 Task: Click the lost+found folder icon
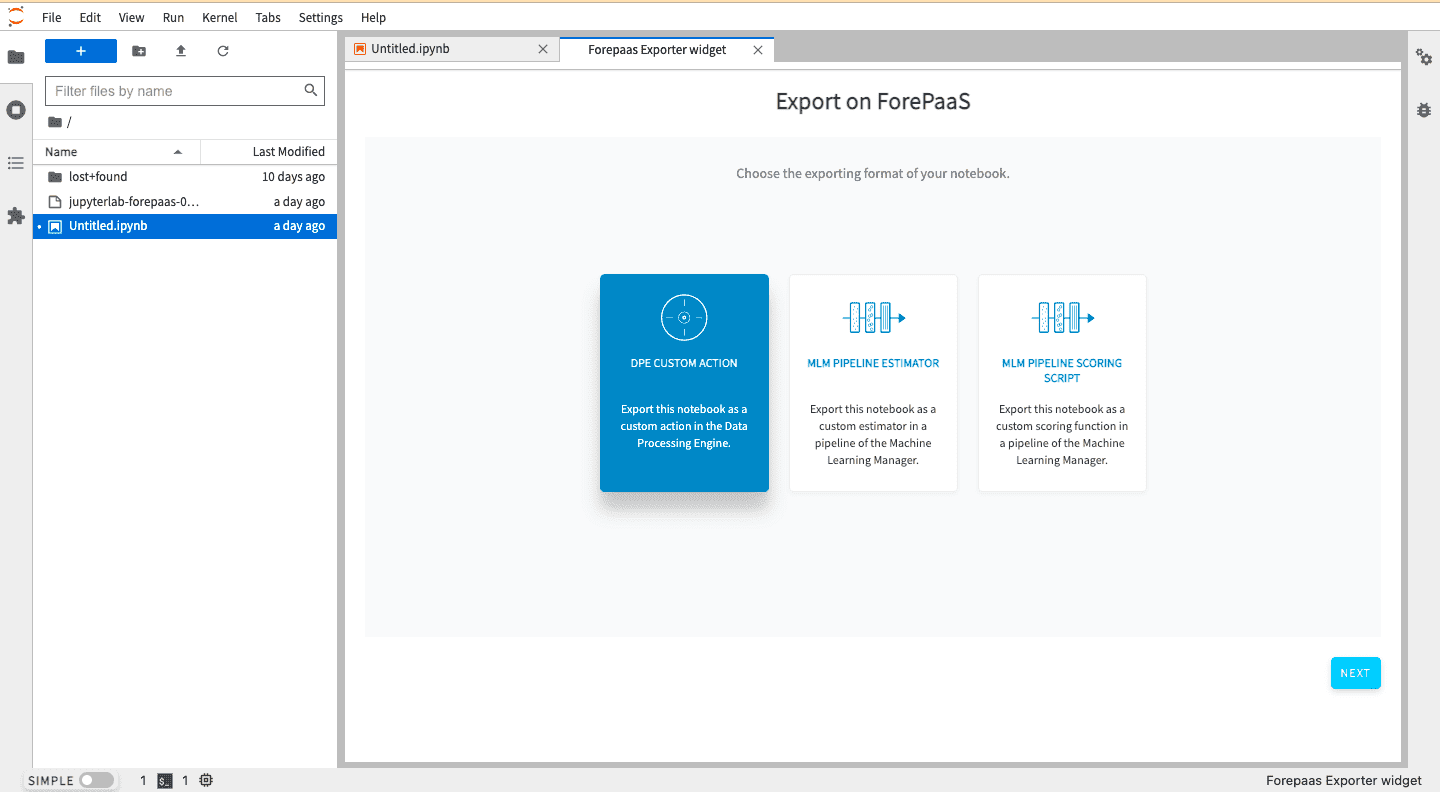pyautogui.click(x=55, y=177)
